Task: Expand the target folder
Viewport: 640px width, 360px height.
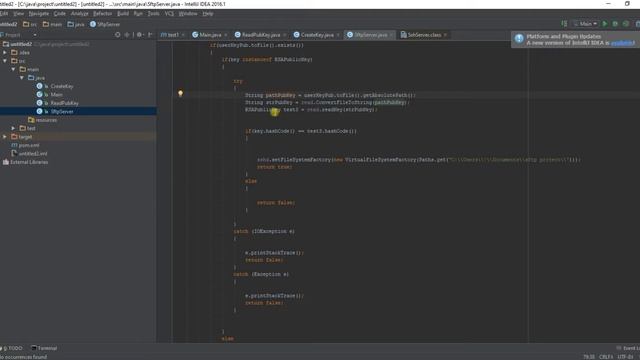Action: 5,137
